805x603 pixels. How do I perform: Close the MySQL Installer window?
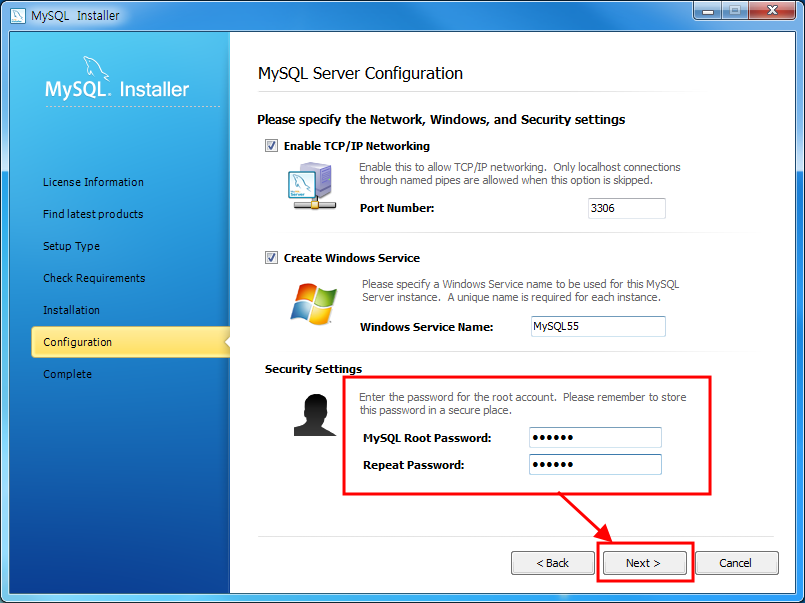coord(772,11)
